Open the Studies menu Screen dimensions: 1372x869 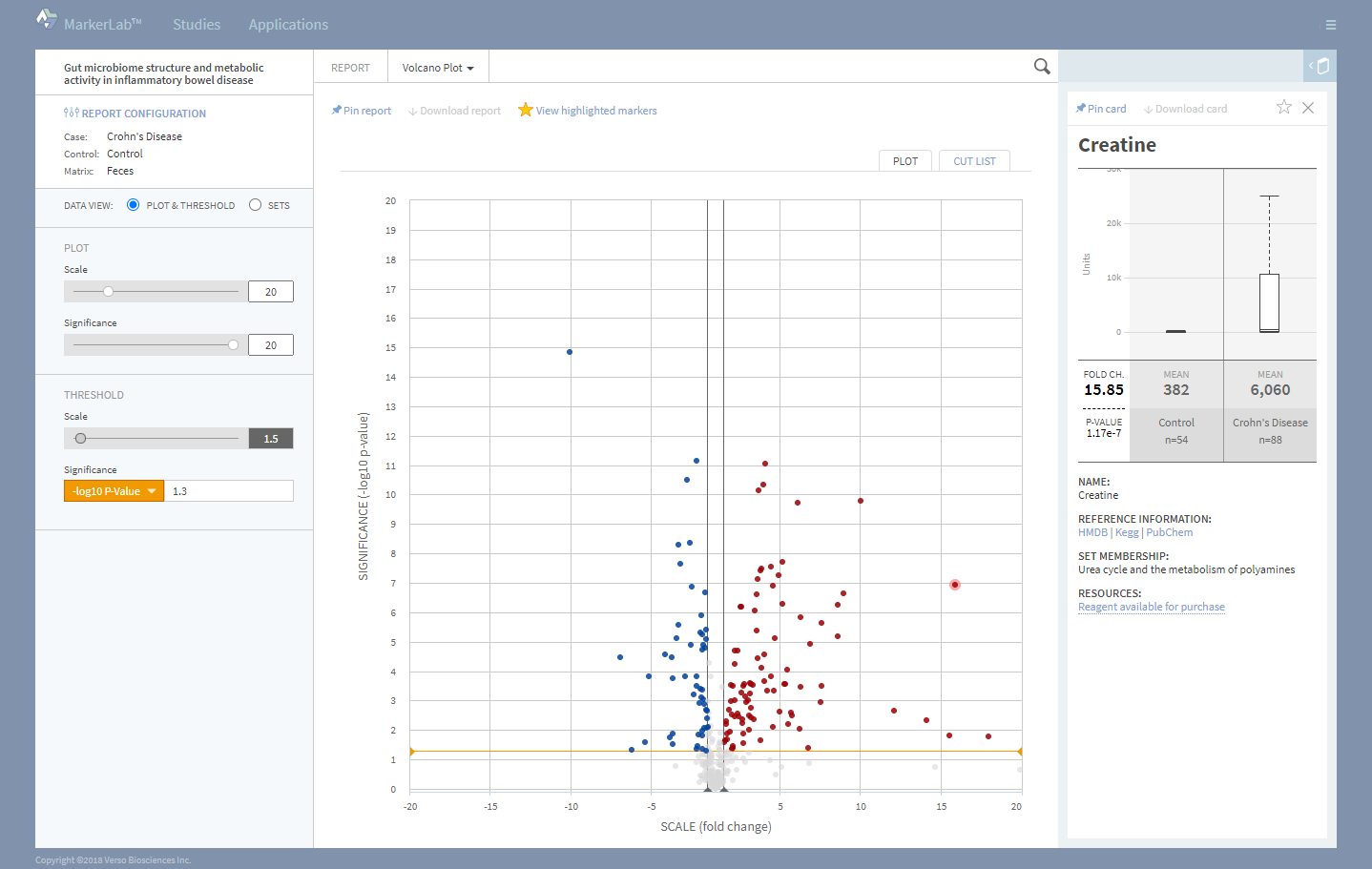pyautogui.click(x=197, y=25)
